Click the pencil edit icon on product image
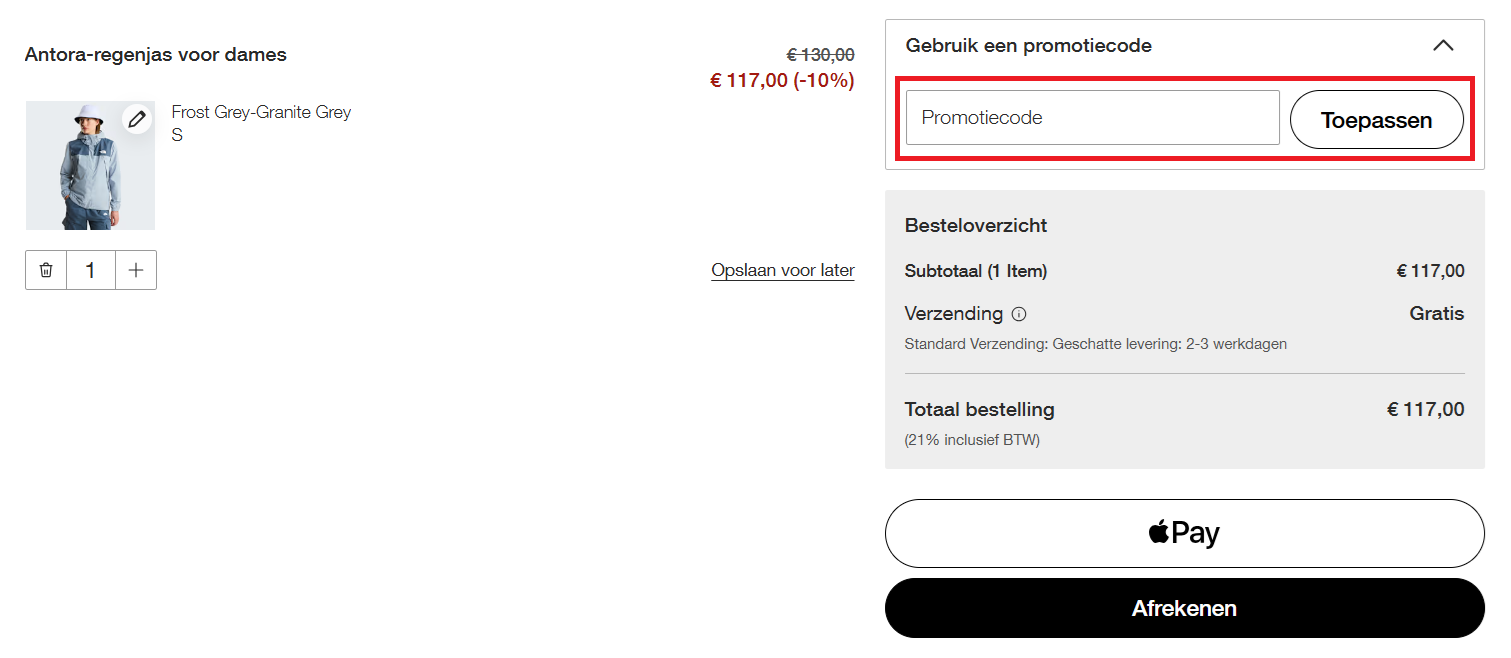Screen dimensions: 1511x658 pyautogui.click(x=137, y=119)
